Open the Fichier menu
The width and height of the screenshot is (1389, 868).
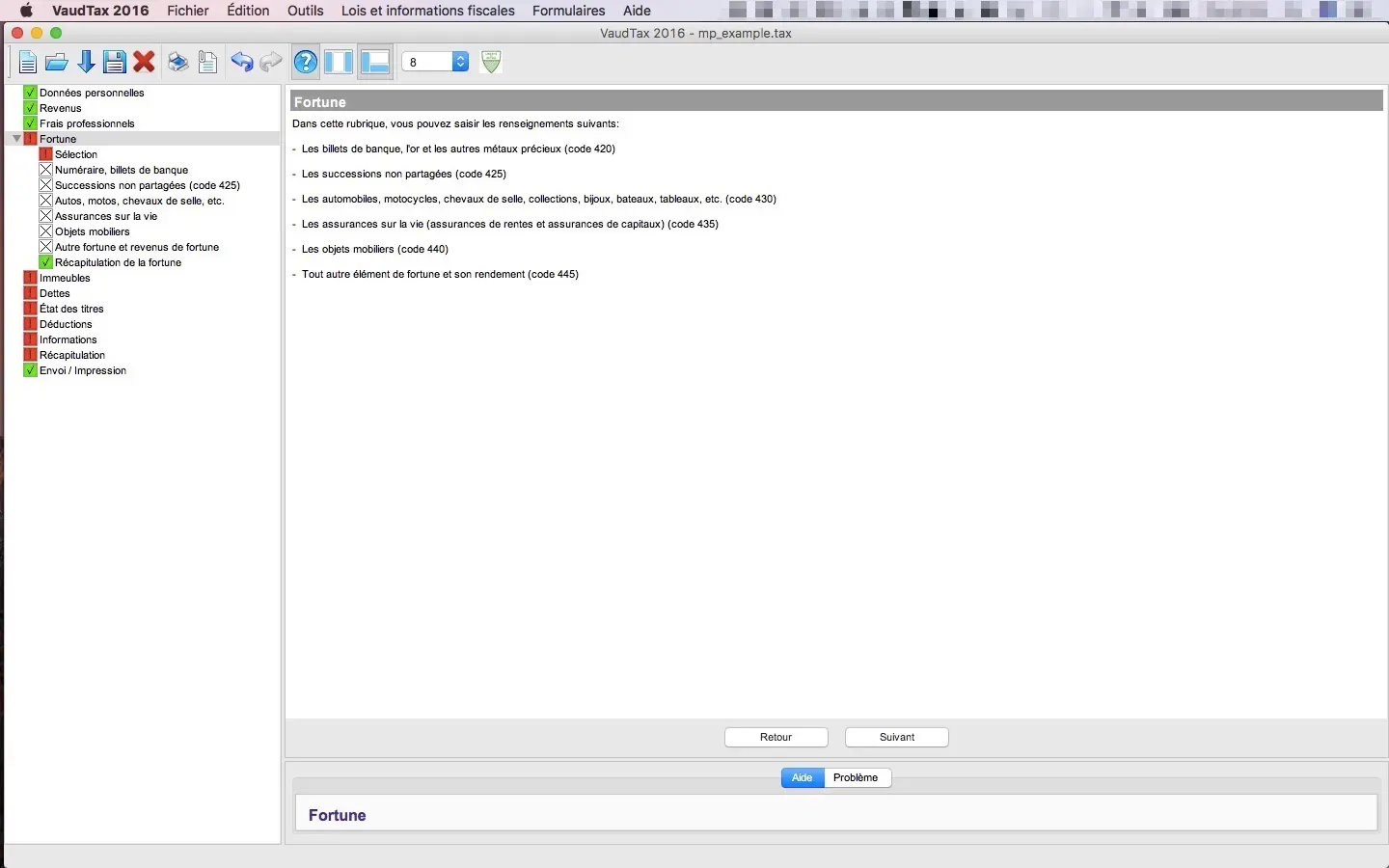click(x=188, y=11)
